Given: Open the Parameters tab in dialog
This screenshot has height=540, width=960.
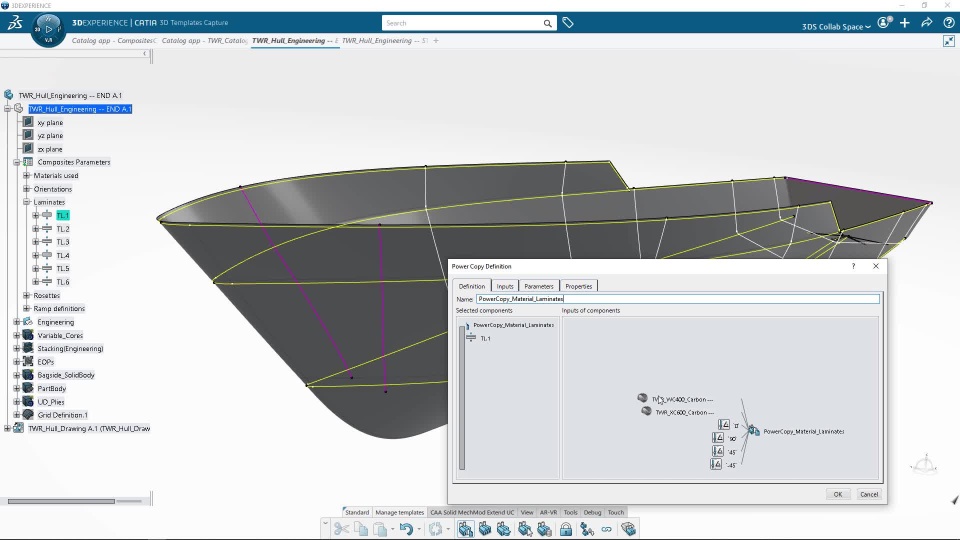Looking at the screenshot, I should coord(538,286).
